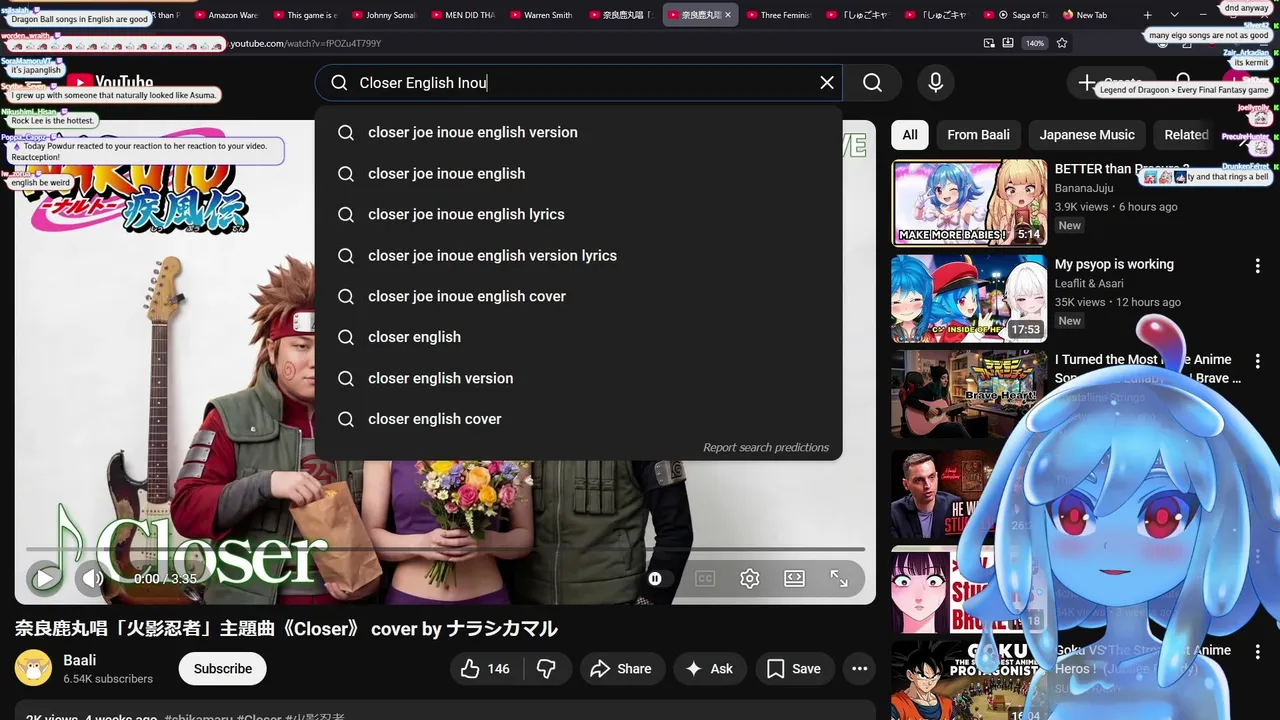
Task: Click the video title text
Action: tap(286, 629)
